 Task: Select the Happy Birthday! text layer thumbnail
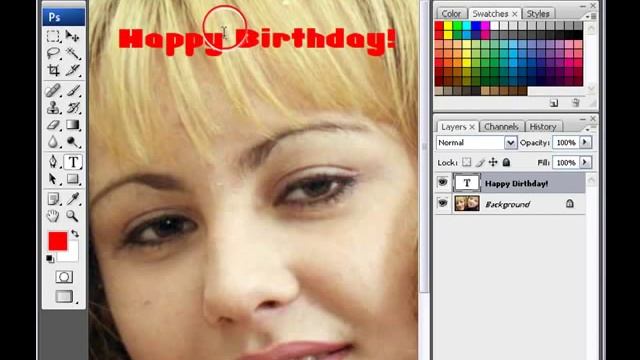coord(467,183)
